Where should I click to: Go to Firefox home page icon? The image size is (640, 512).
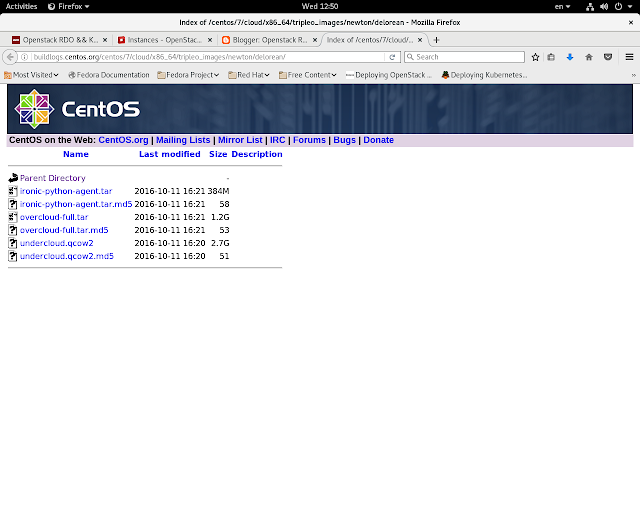pos(589,57)
